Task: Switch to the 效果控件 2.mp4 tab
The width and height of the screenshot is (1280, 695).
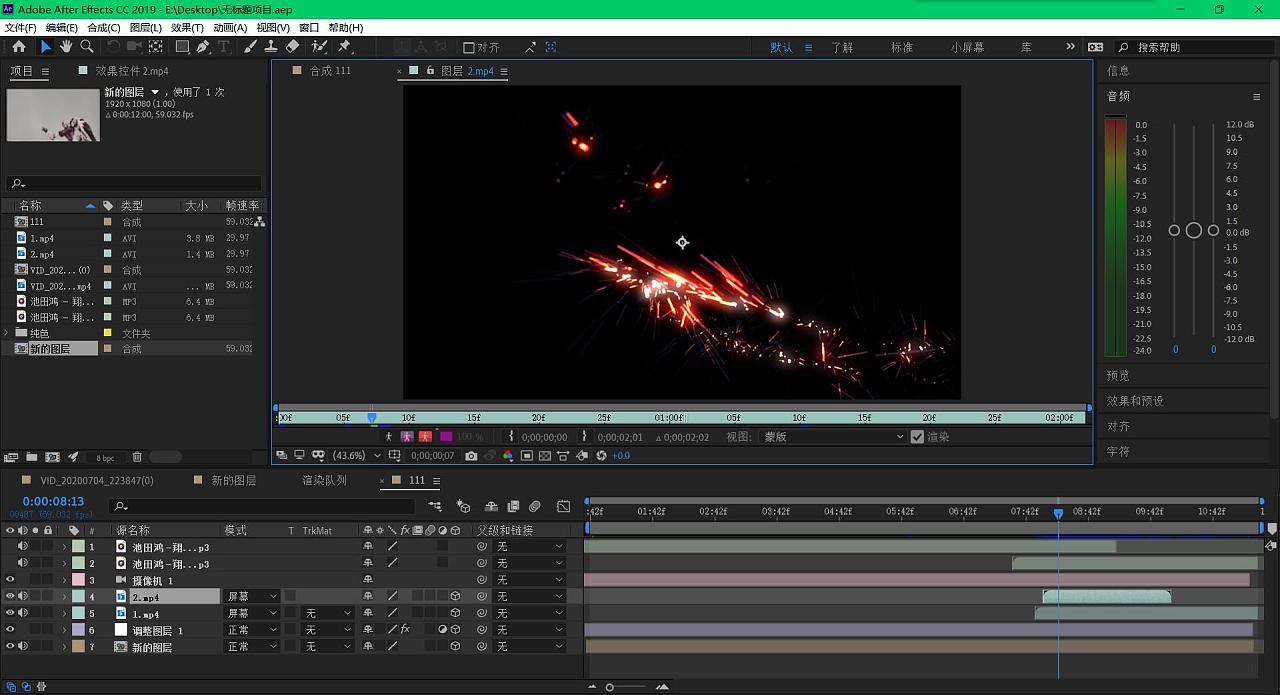Action: pyautogui.click(x=132, y=71)
